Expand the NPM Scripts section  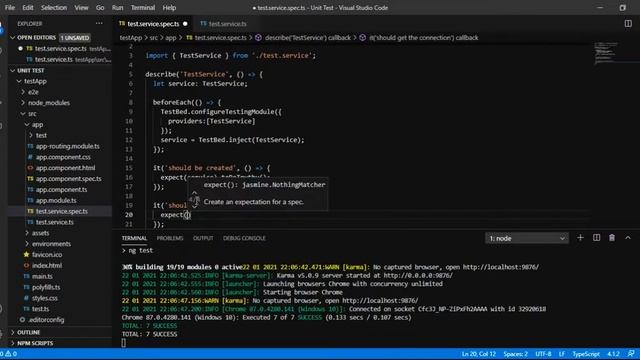coord(60,343)
